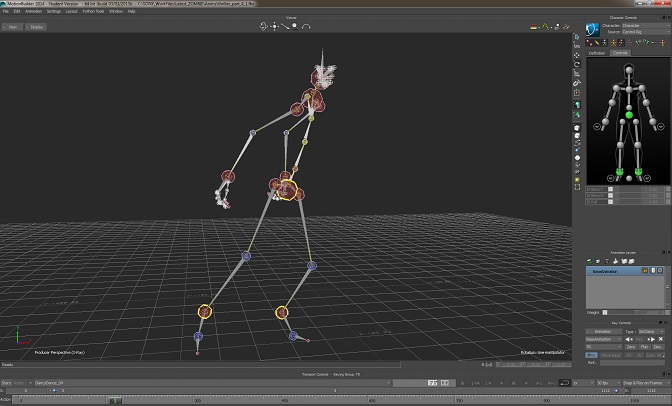Open the 30 fps frame rate dropdown
672x406 pixels.
coord(608,382)
